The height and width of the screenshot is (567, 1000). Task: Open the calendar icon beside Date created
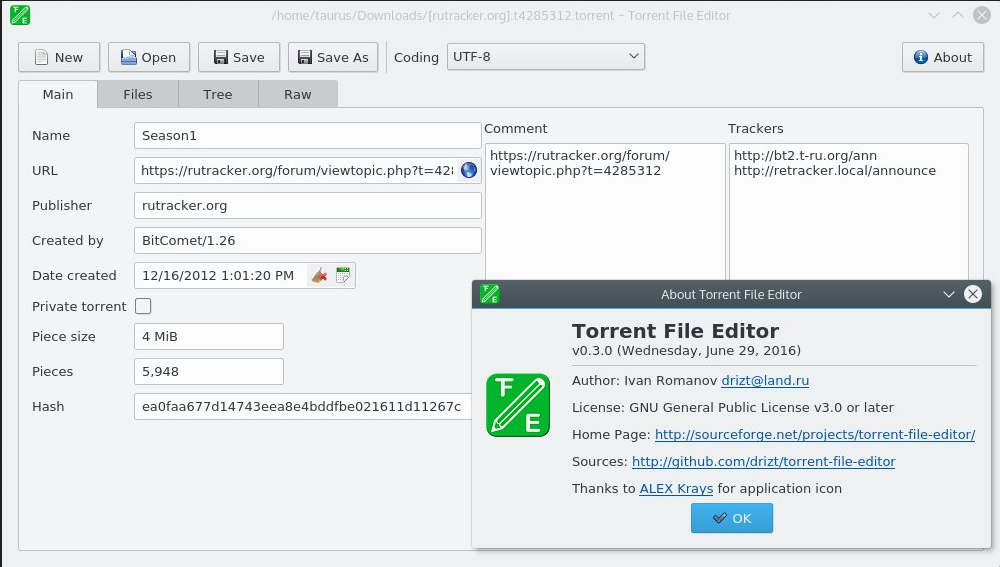click(343, 276)
